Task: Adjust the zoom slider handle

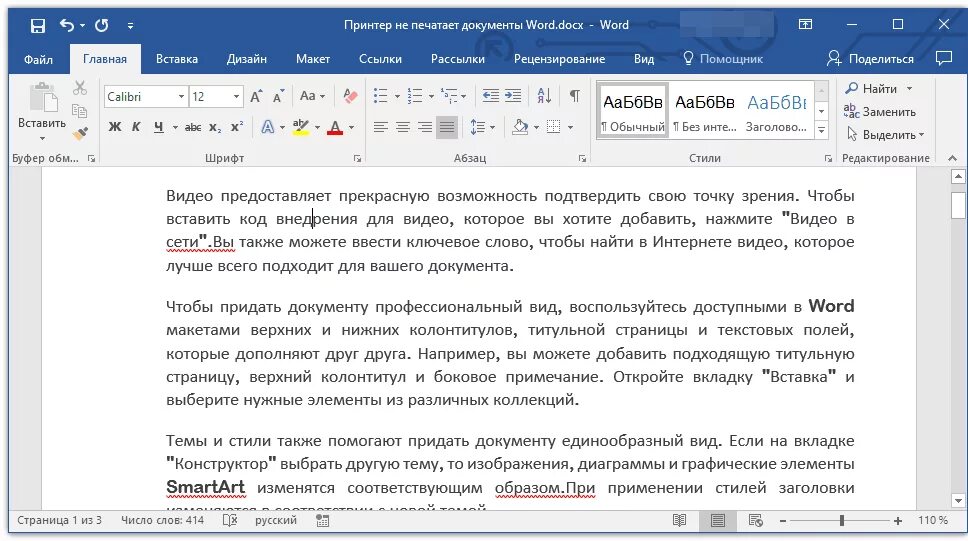Action: 841,521
